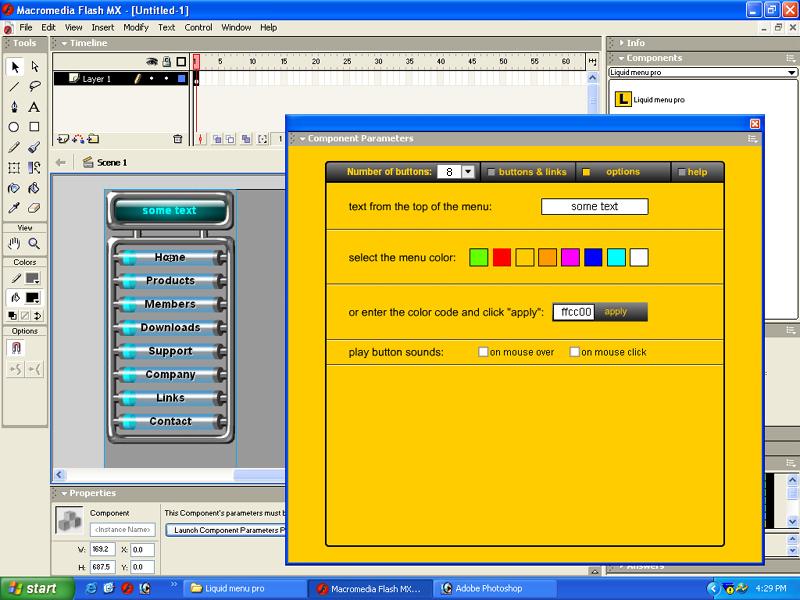Enable sound on mouse over checkbox
Image resolution: width=800 pixels, height=600 pixels.
pyautogui.click(x=483, y=352)
